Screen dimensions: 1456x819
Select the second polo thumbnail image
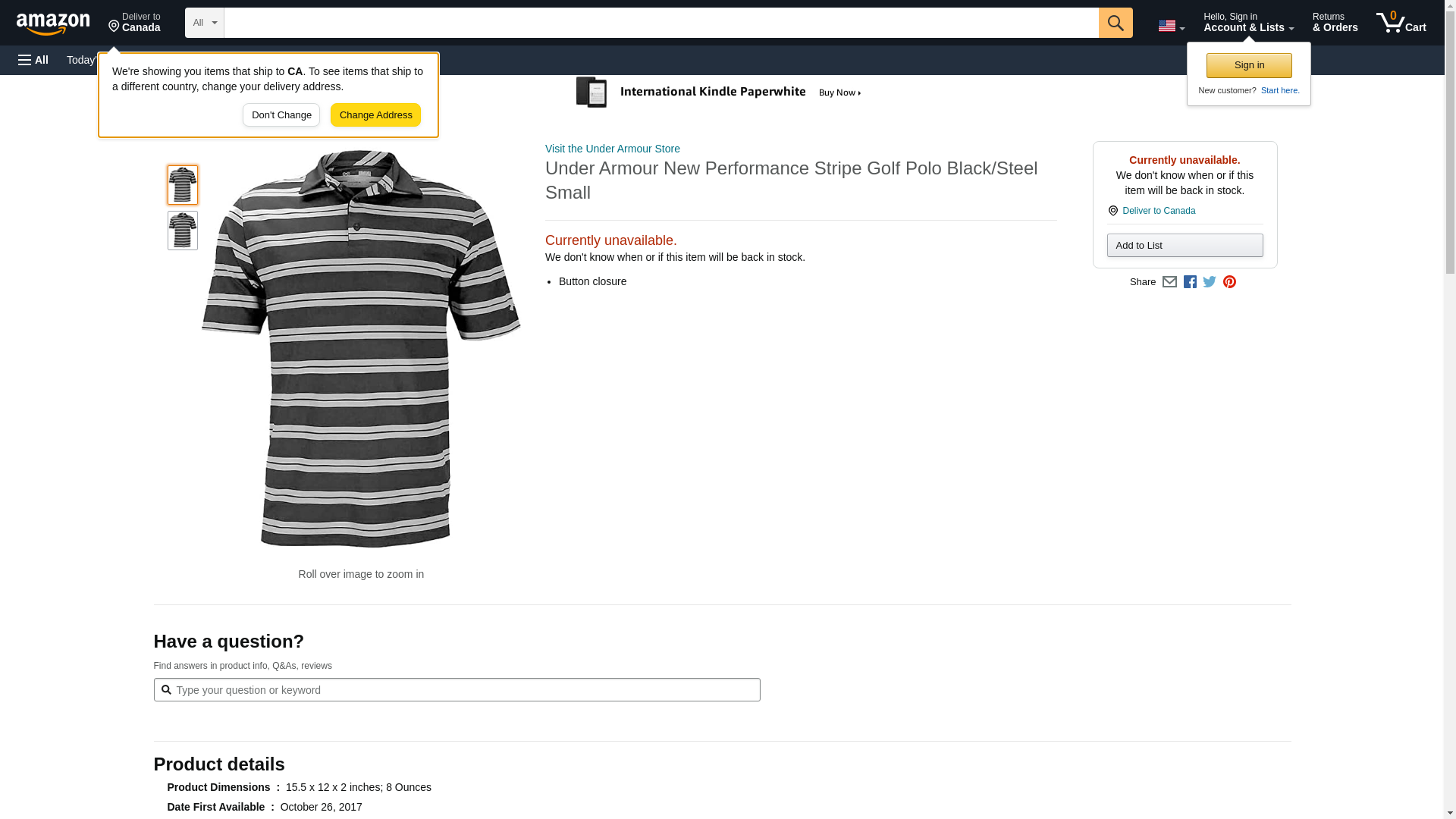[x=183, y=231]
